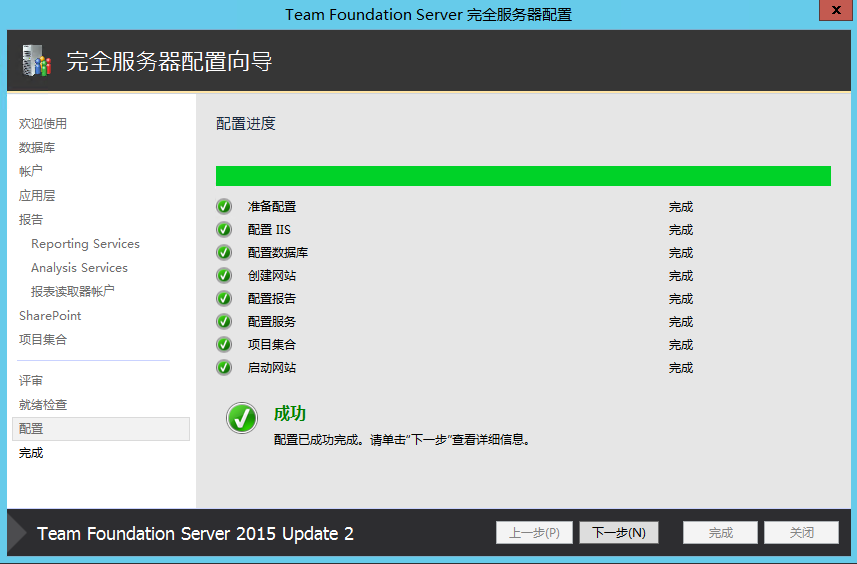Select the highlighted 配置 sidebar step
857x564 pixels.
(x=101, y=429)
